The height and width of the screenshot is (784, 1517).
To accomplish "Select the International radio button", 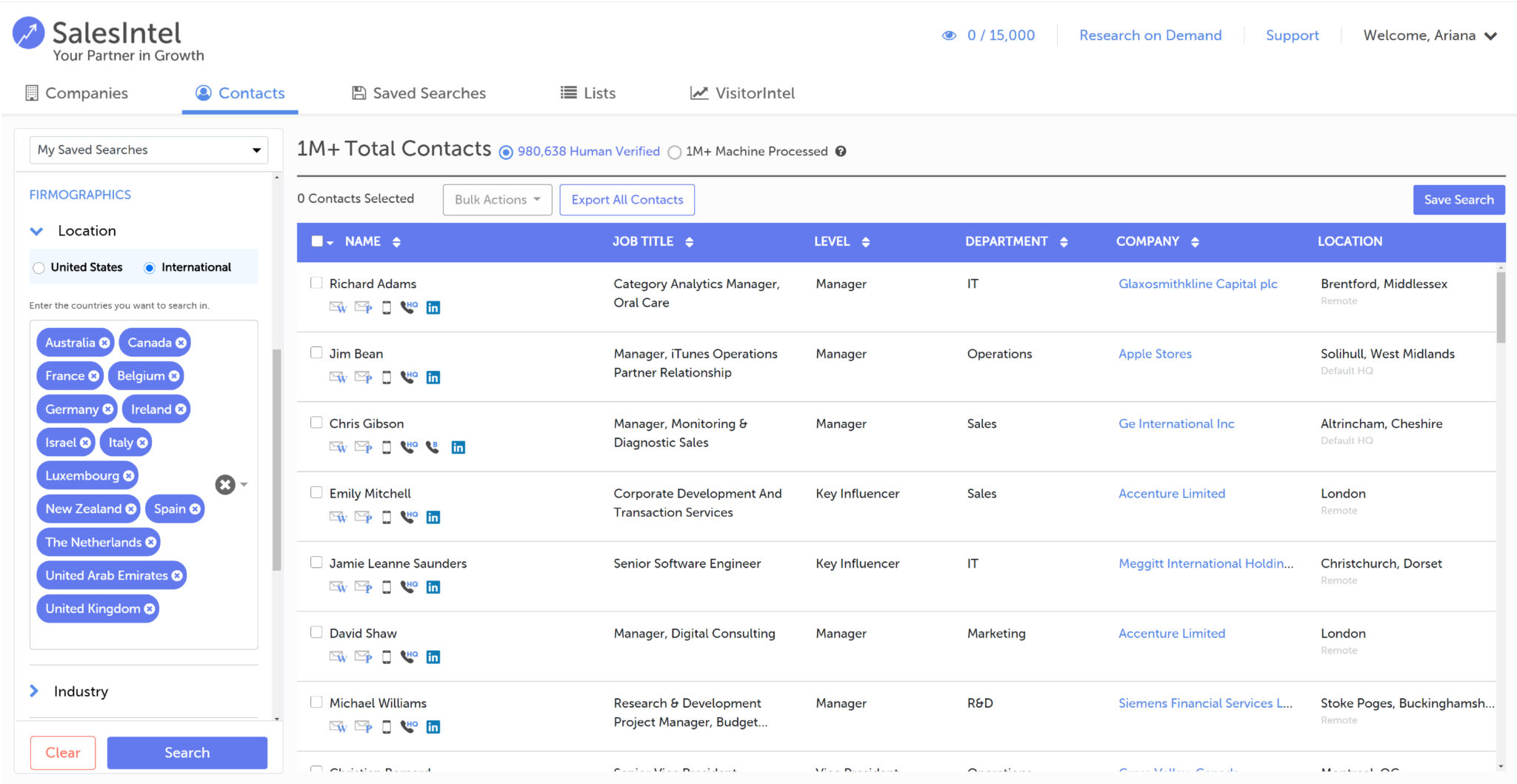I will pos(150,268).
